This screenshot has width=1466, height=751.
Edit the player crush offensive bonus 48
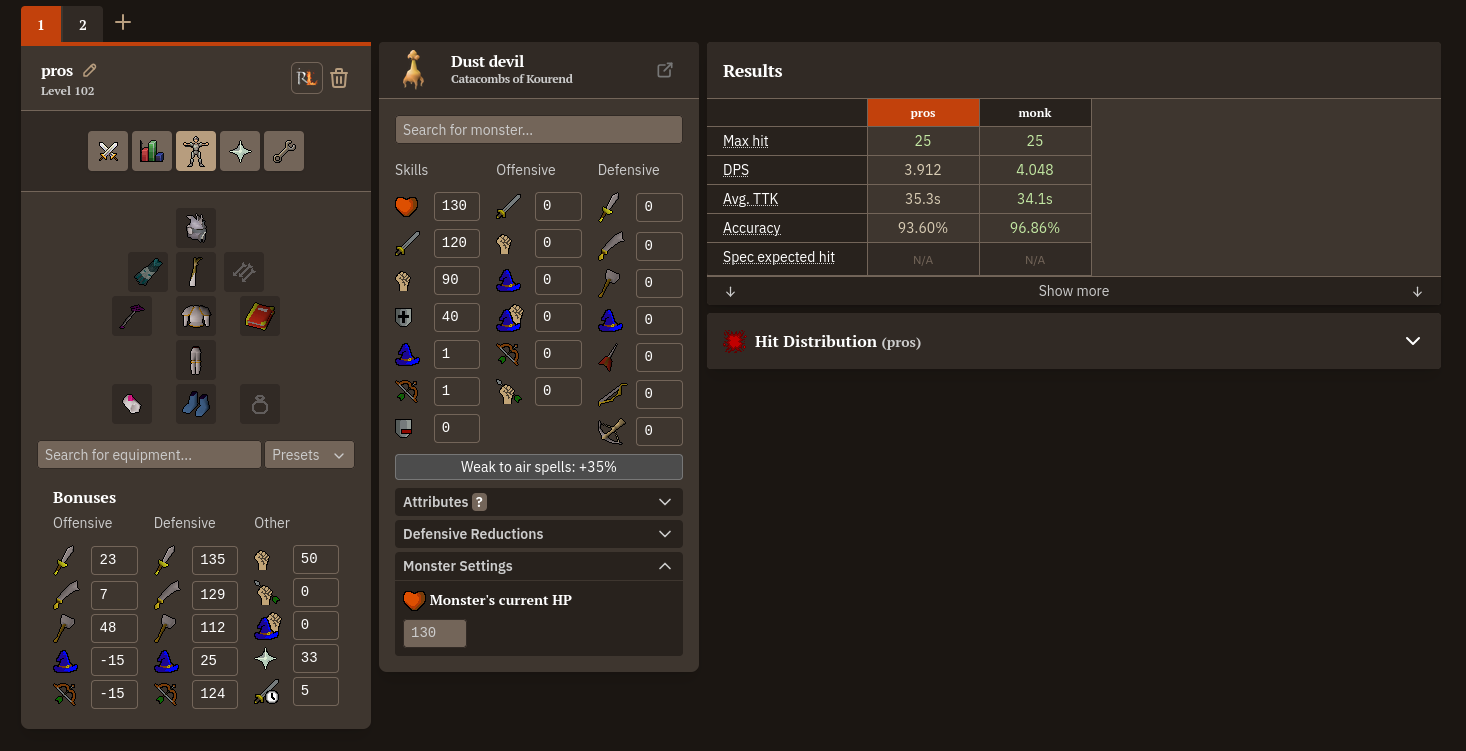click(114, 628)
